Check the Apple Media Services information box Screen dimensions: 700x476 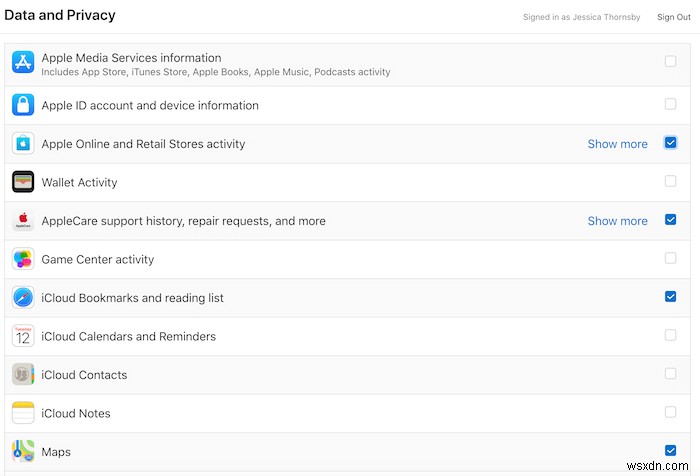coord(670,61)
